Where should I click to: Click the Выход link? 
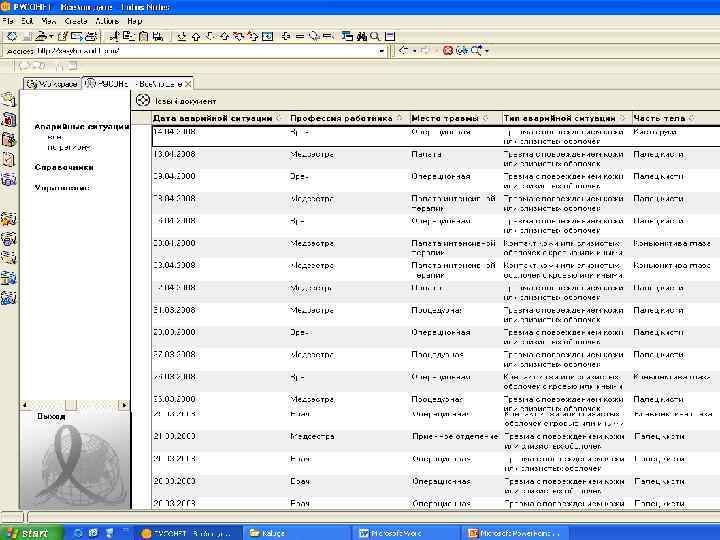[51, 416]
